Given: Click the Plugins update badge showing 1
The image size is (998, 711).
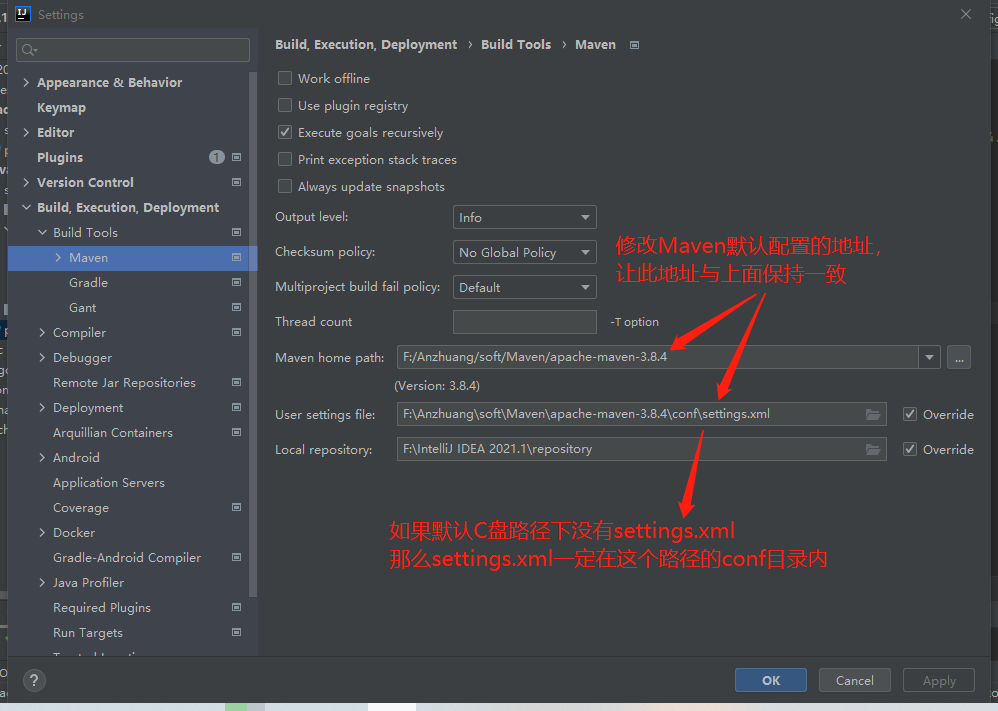Looking at the screenshot, I should [216, 157].
